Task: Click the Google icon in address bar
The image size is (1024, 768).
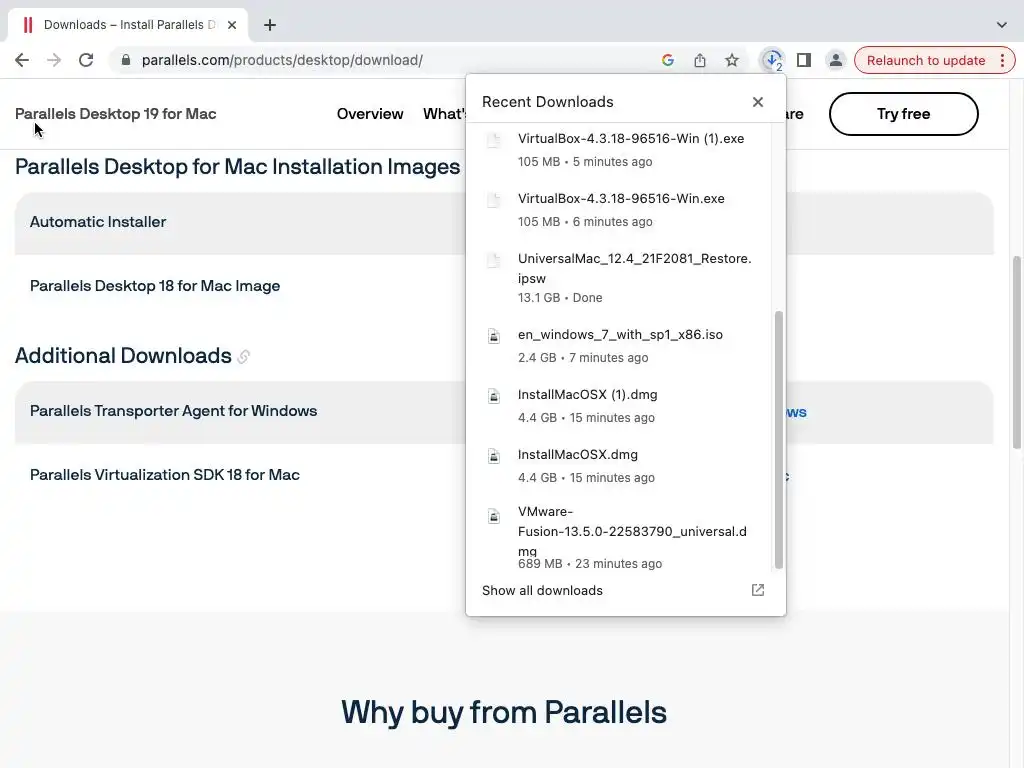Action: (667, 60)
